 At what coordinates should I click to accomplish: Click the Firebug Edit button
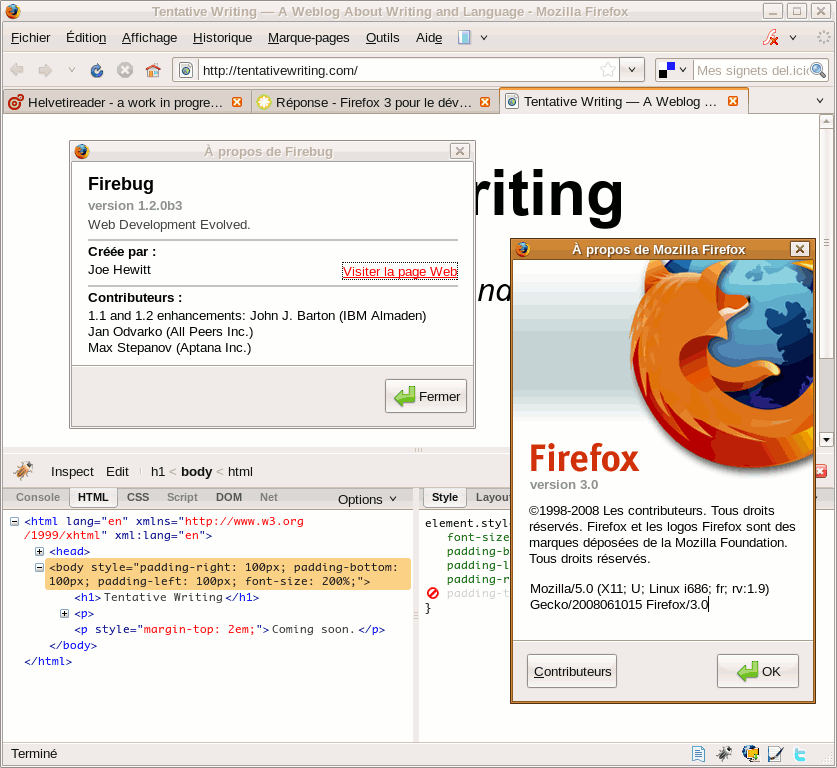(x=117, y=471)
